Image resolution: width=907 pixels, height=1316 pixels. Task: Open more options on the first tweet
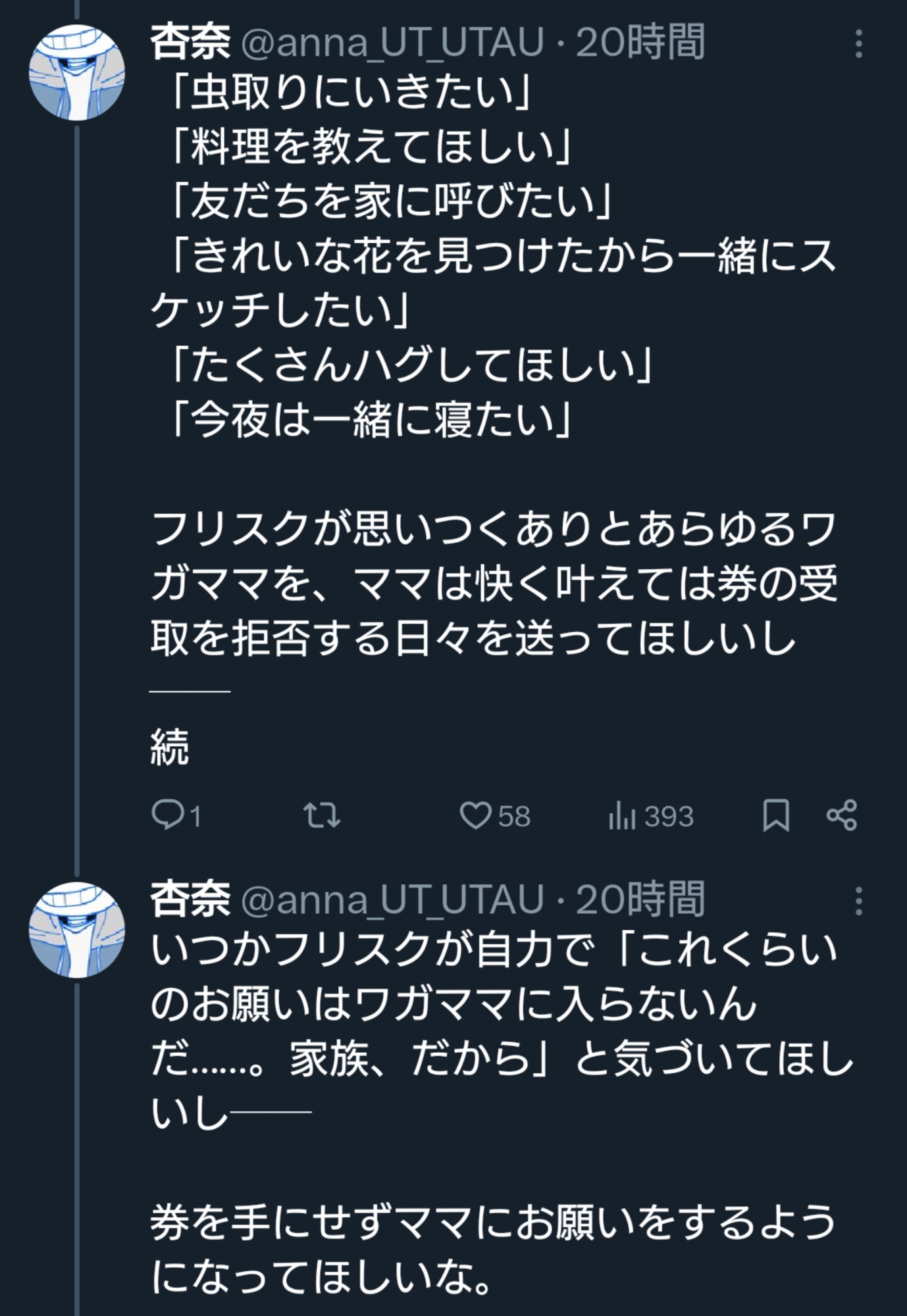(858, 43)
